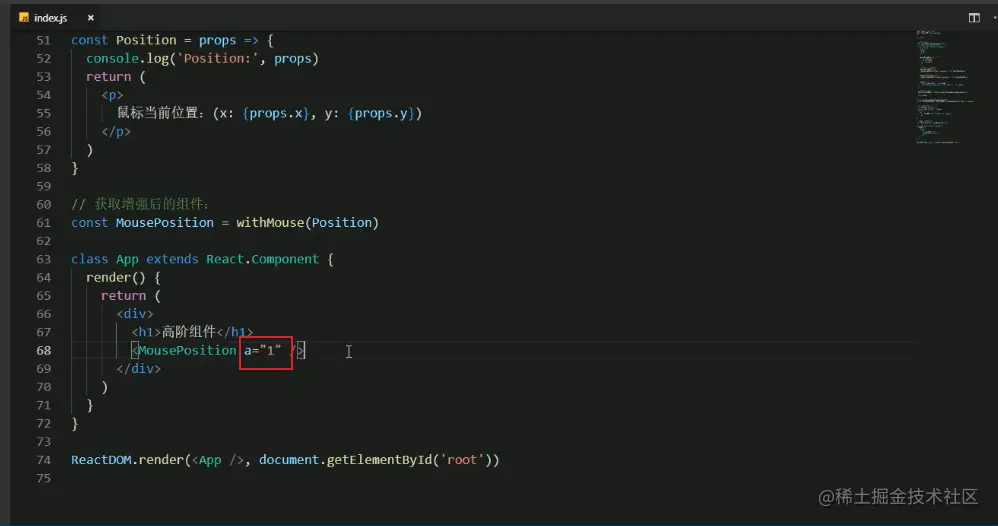Click 'Position' constant name on line 51

coord(146,40)
